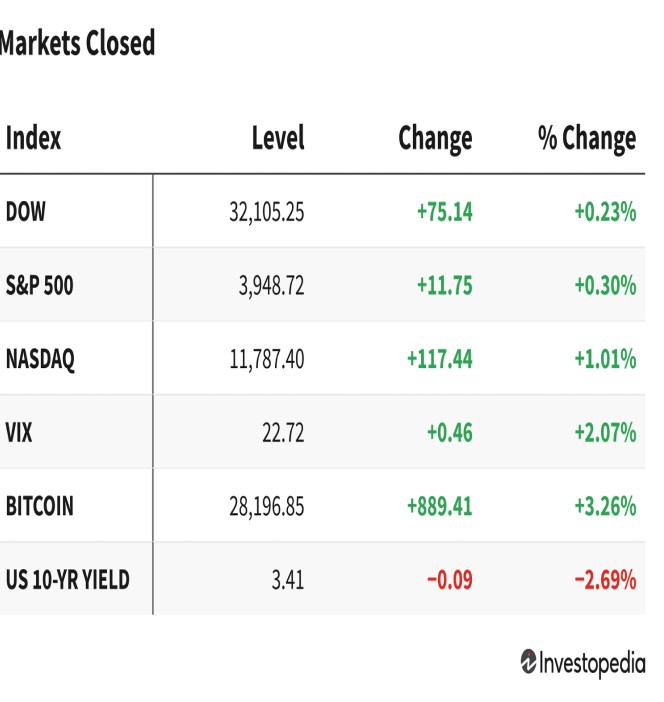Click the Level column header
Viewport: 664px width, 702px height.
point(278,138)
